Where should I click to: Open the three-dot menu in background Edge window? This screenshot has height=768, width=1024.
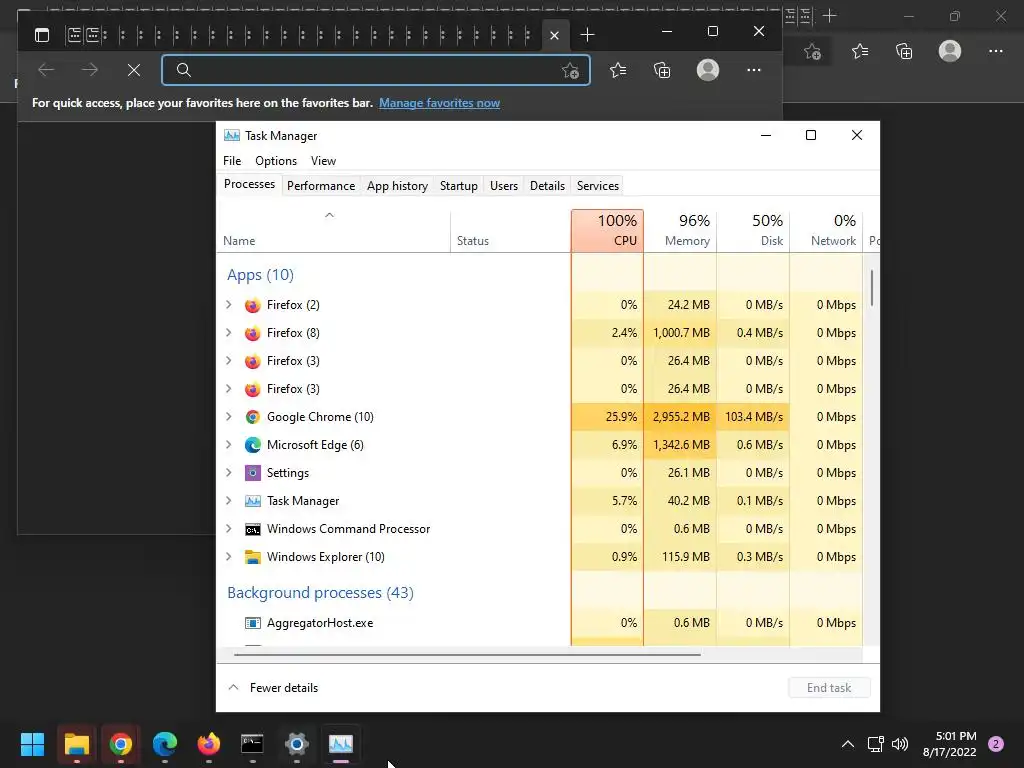tap(995, 51)
